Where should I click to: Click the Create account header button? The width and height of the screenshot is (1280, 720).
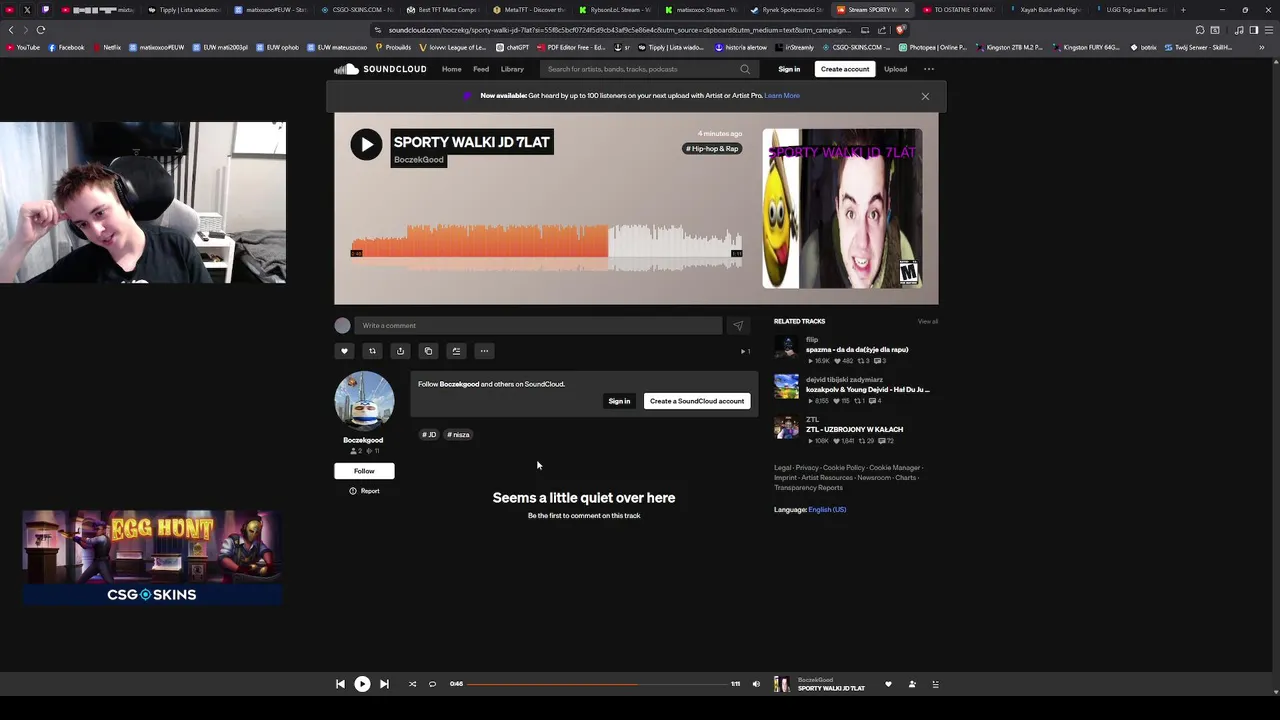(x=845, y=69)
